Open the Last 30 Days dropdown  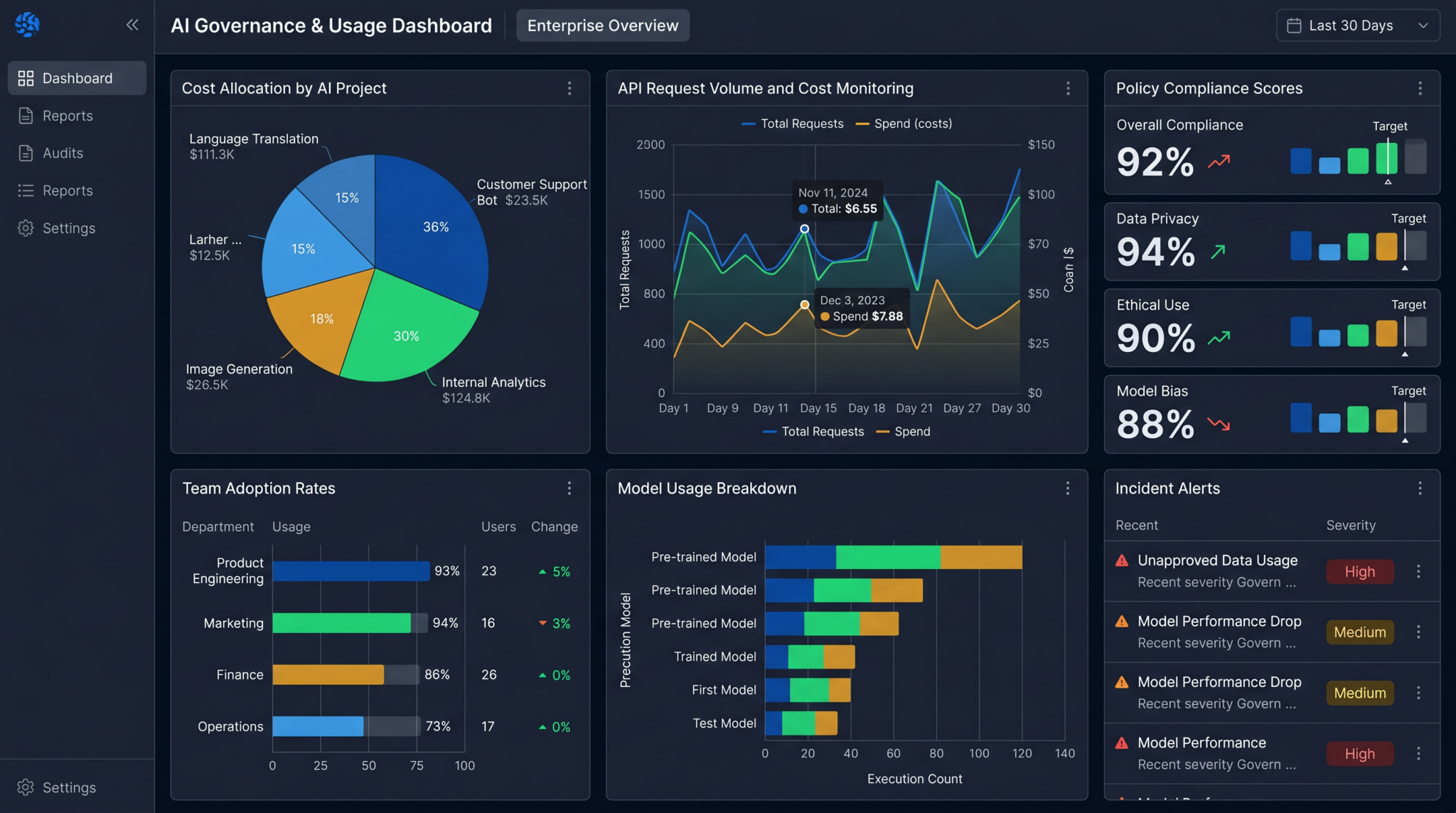[x=1358, y=26]
